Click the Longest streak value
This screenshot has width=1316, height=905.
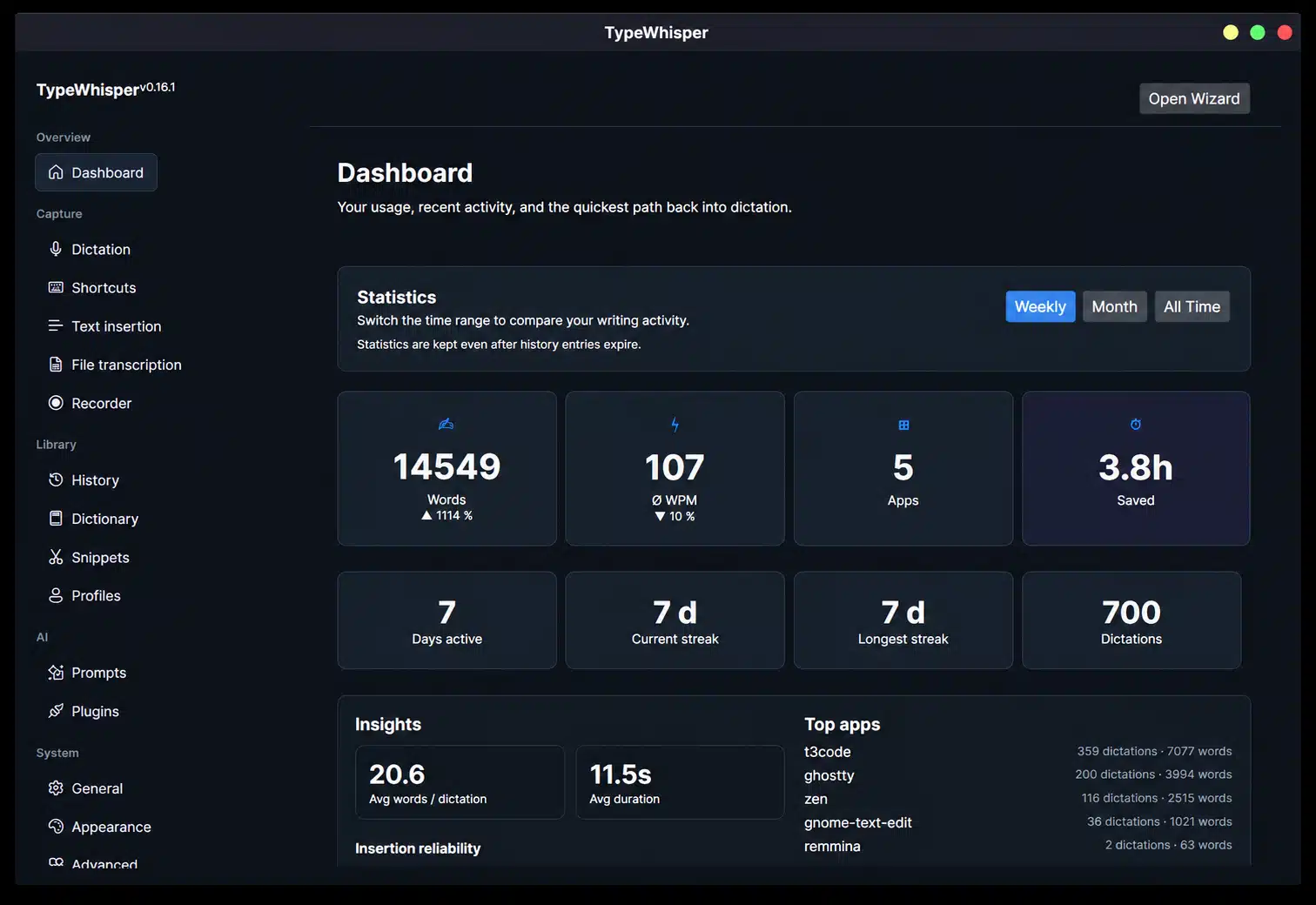(903, 612)
